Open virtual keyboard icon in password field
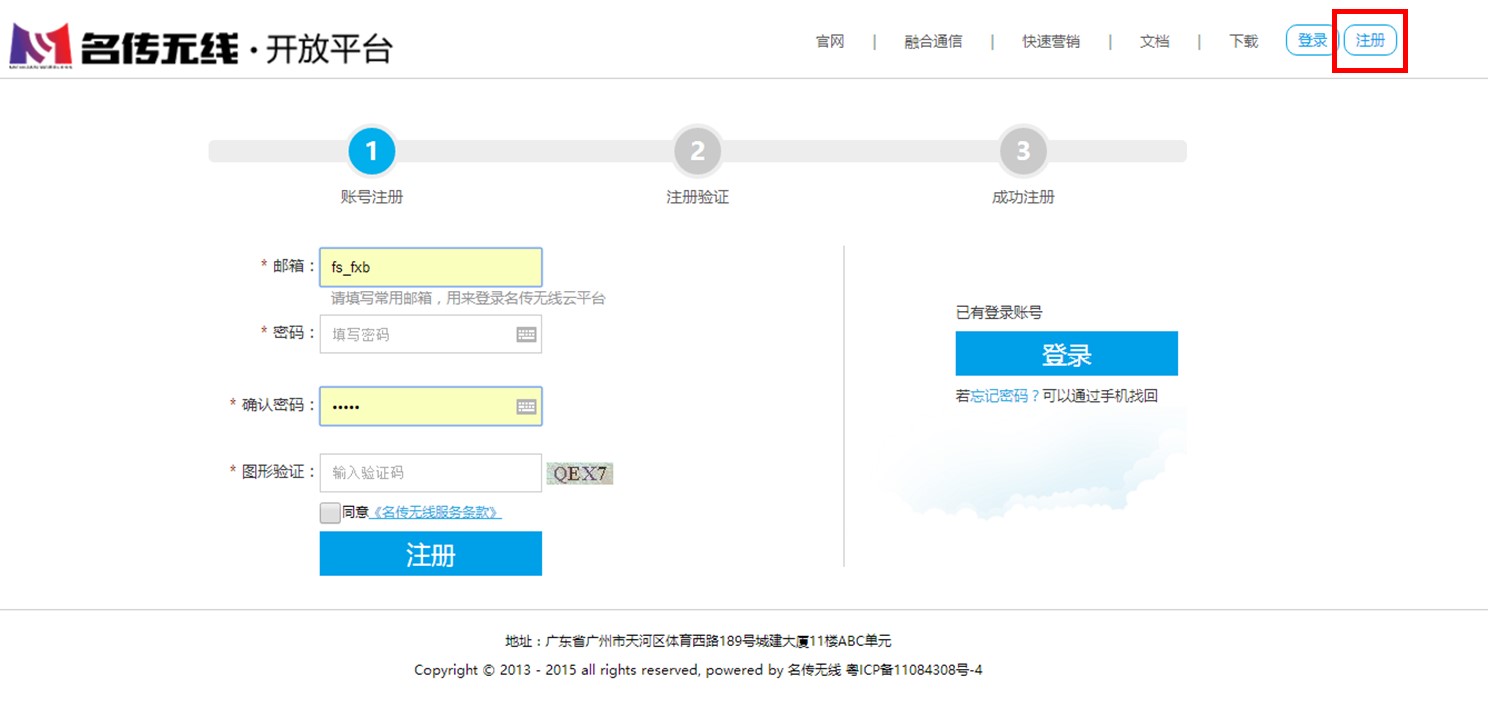This screenshot has width=1488, height=708. [x=526, y=335]
